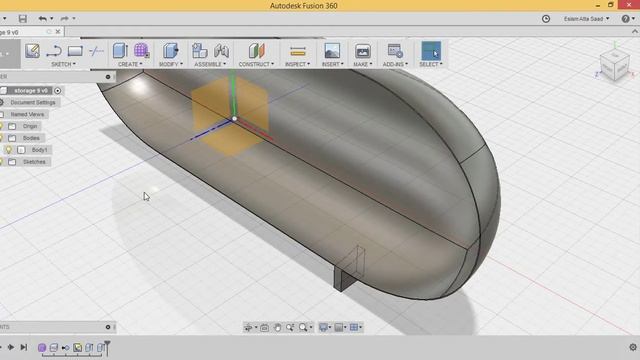The image size is (640, 360).
Task: Open the job status clock icon
Action: pos(546,19)
